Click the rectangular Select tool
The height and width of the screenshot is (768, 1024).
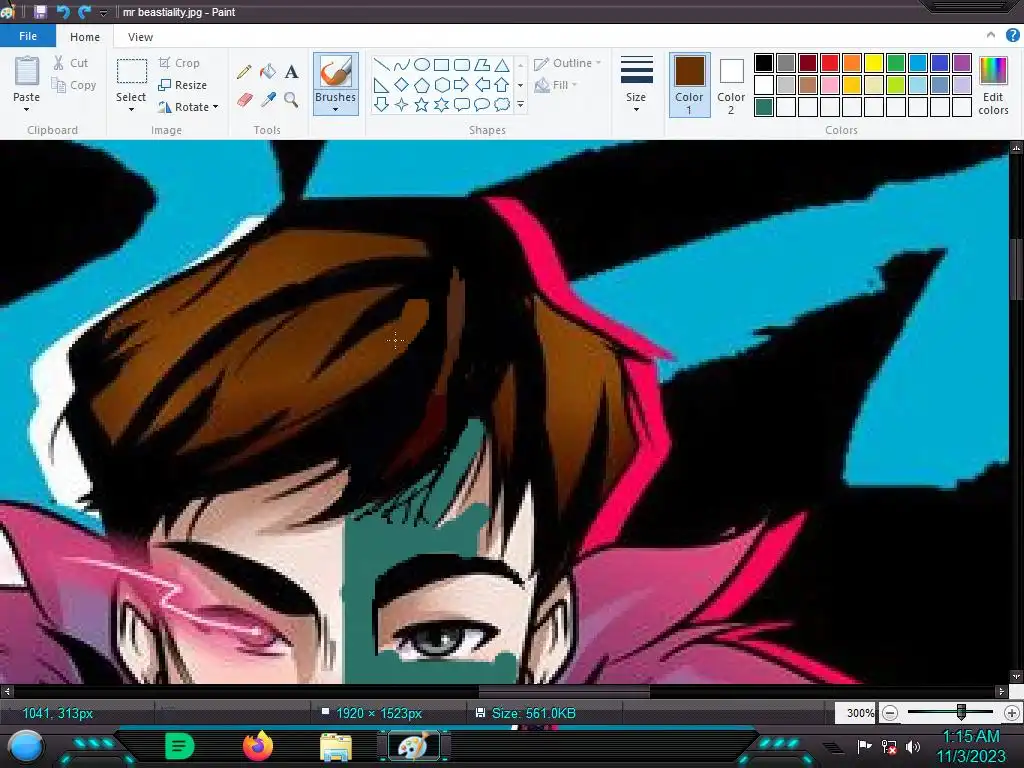coord(131,71)
